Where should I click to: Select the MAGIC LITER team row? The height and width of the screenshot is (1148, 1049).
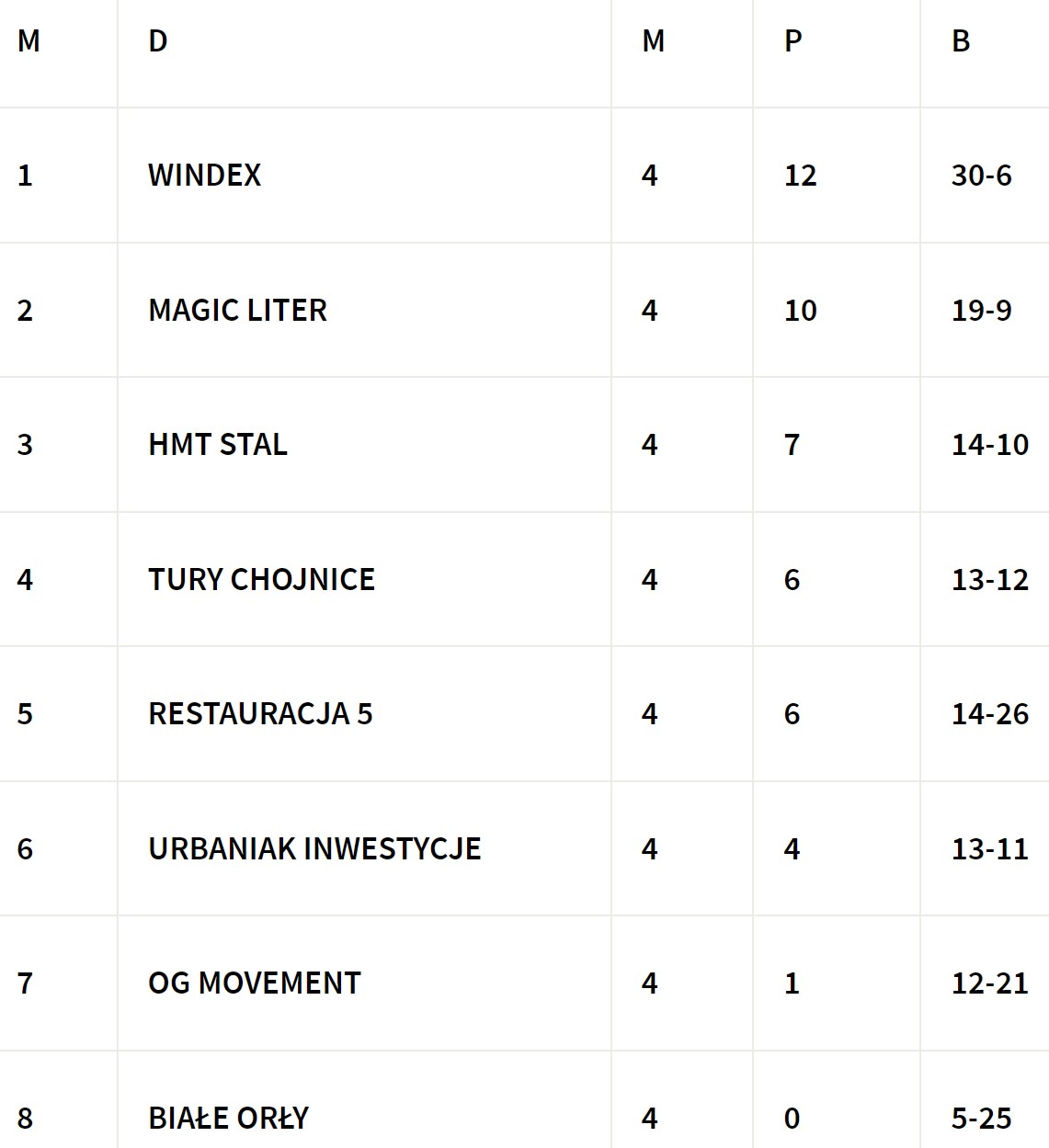click(x=237, y=310)
